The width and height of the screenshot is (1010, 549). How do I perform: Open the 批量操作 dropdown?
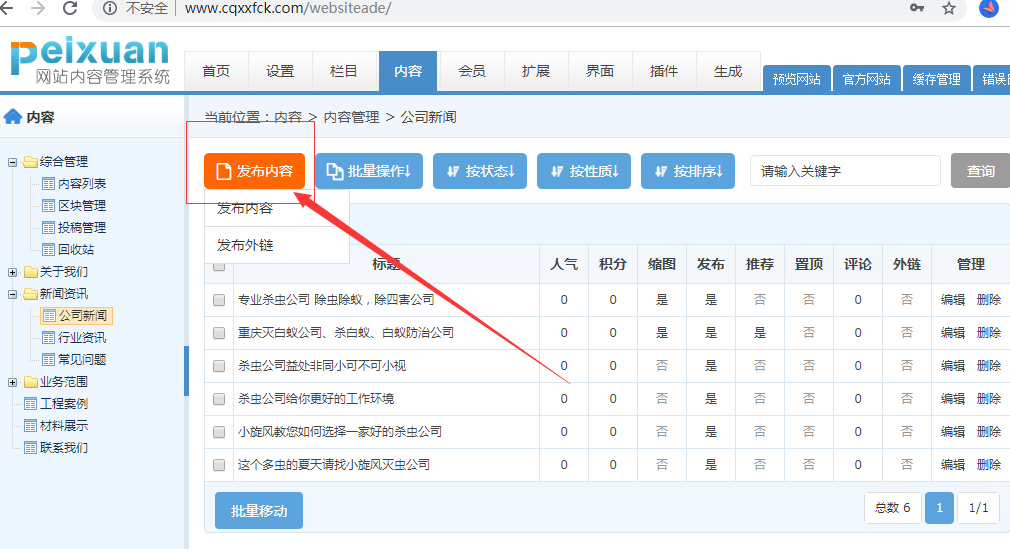click(x=370, y=171)
